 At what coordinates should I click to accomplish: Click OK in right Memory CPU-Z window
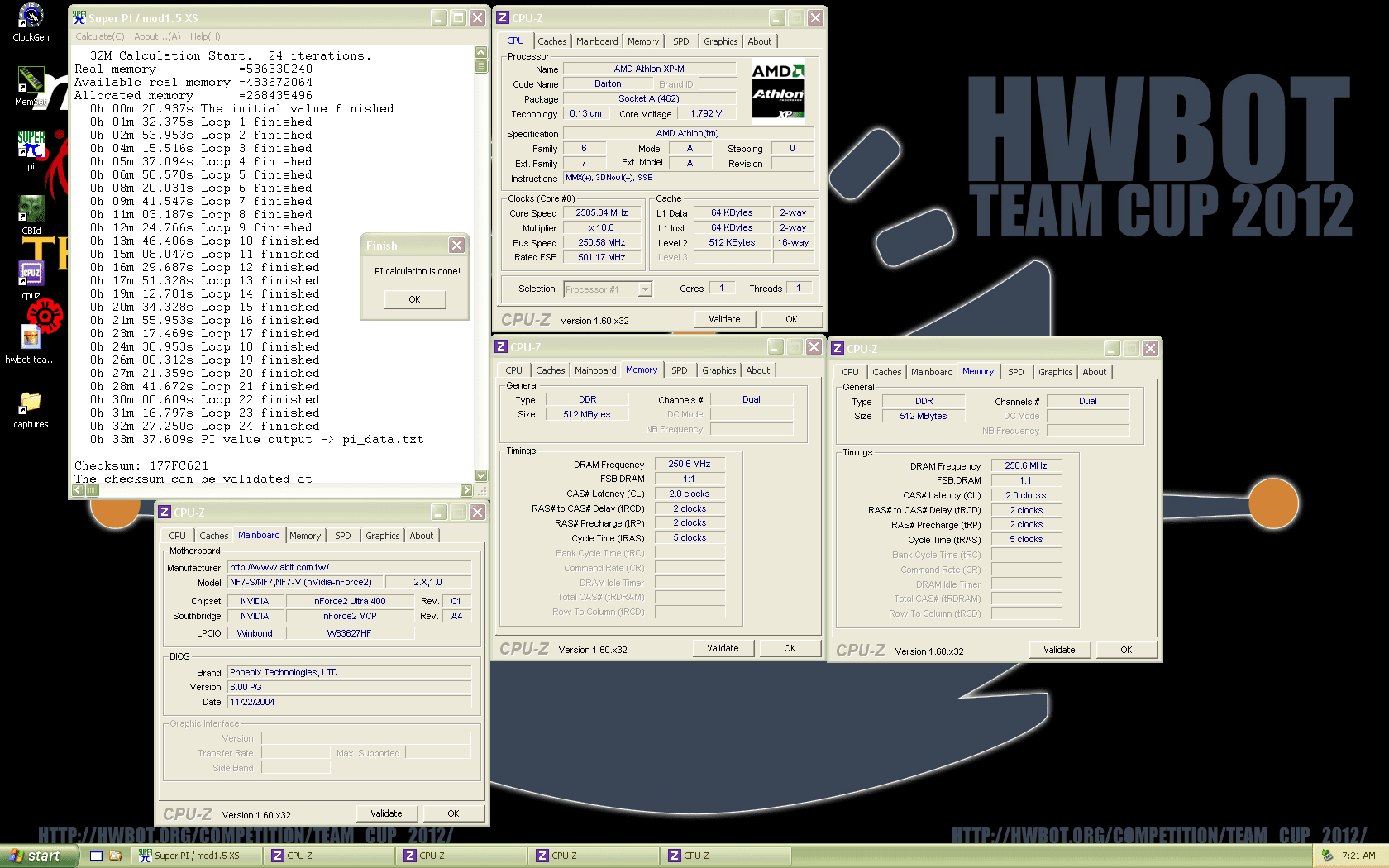pyautogui.click(x=1126, y=650)
